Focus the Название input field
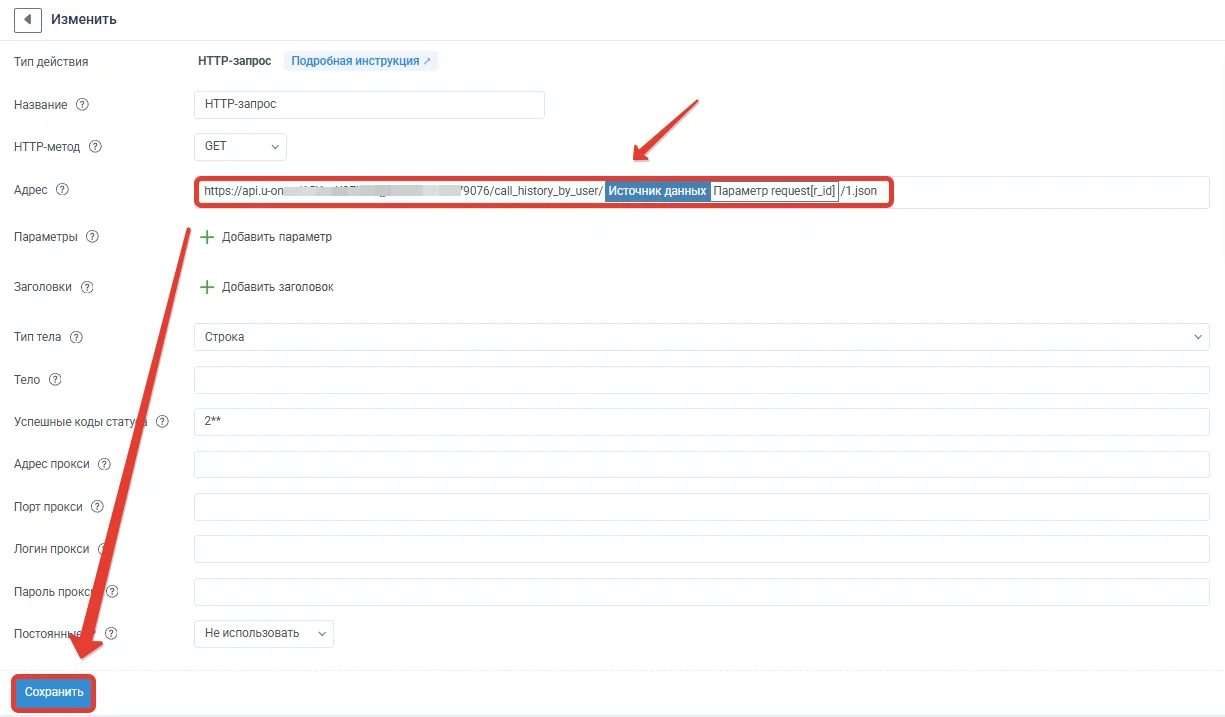This screenshot has width=1225, height=717. pos(369,104)
